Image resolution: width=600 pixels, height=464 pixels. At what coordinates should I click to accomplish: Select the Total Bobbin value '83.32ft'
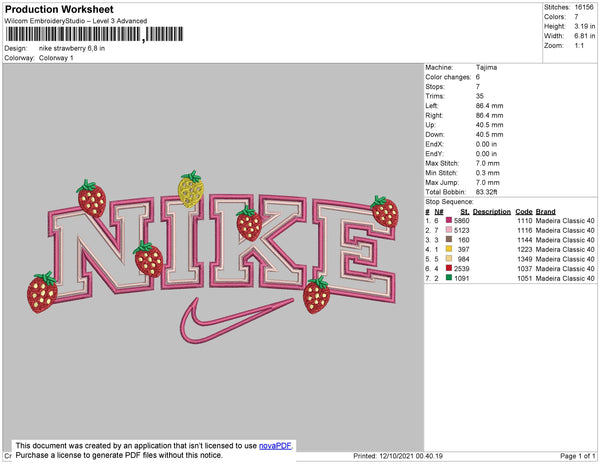[486, 192]
